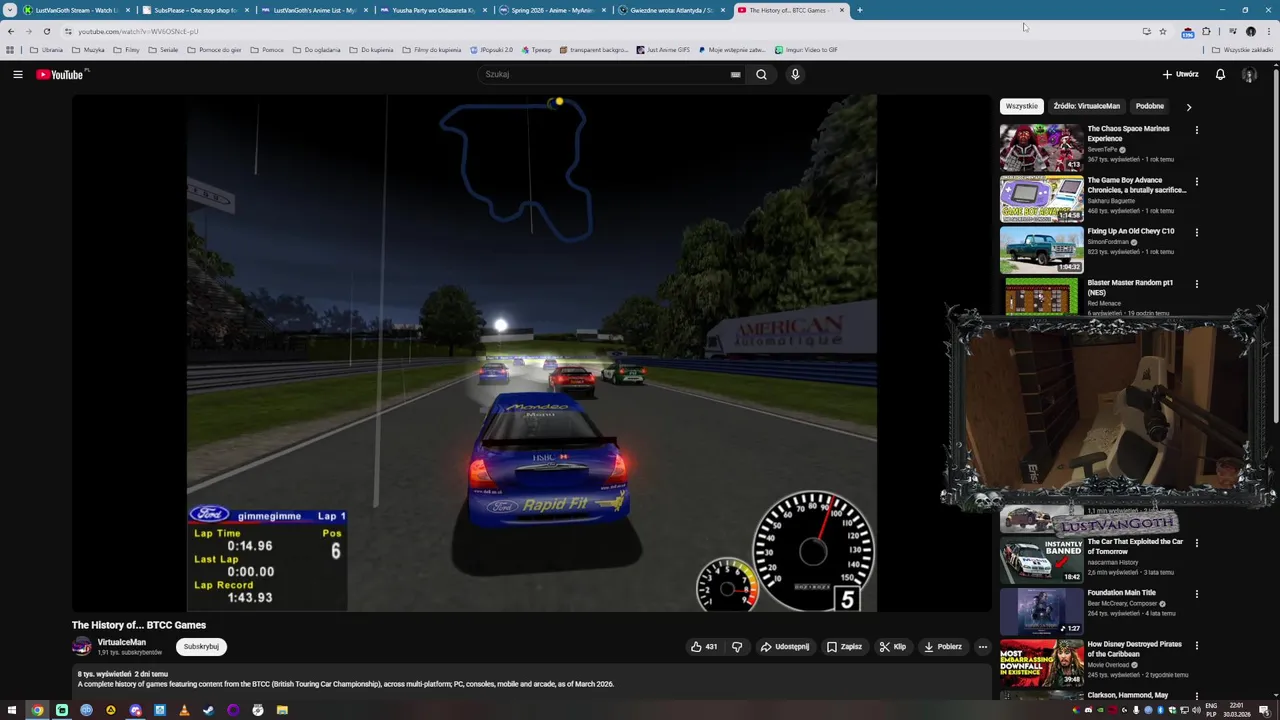Open the Seriale bookmarks folder
Image resolution: width=1280 pixels, height=720 pixels.
click(x=164, y=50)
